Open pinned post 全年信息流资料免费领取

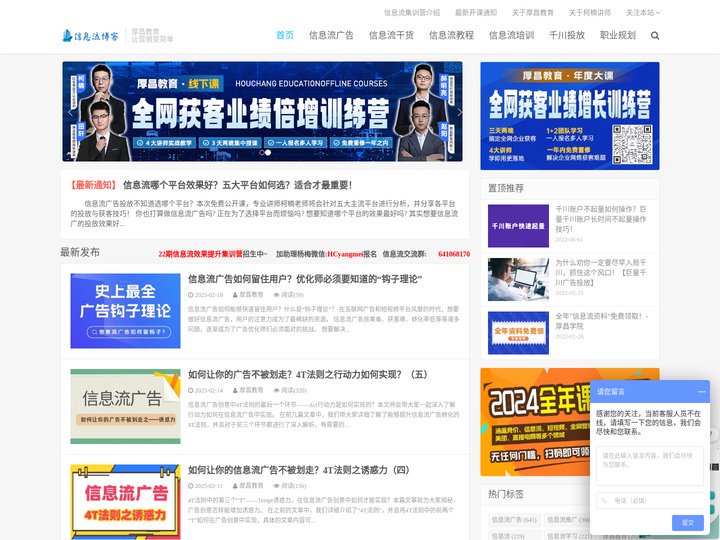tap(602, 321)
